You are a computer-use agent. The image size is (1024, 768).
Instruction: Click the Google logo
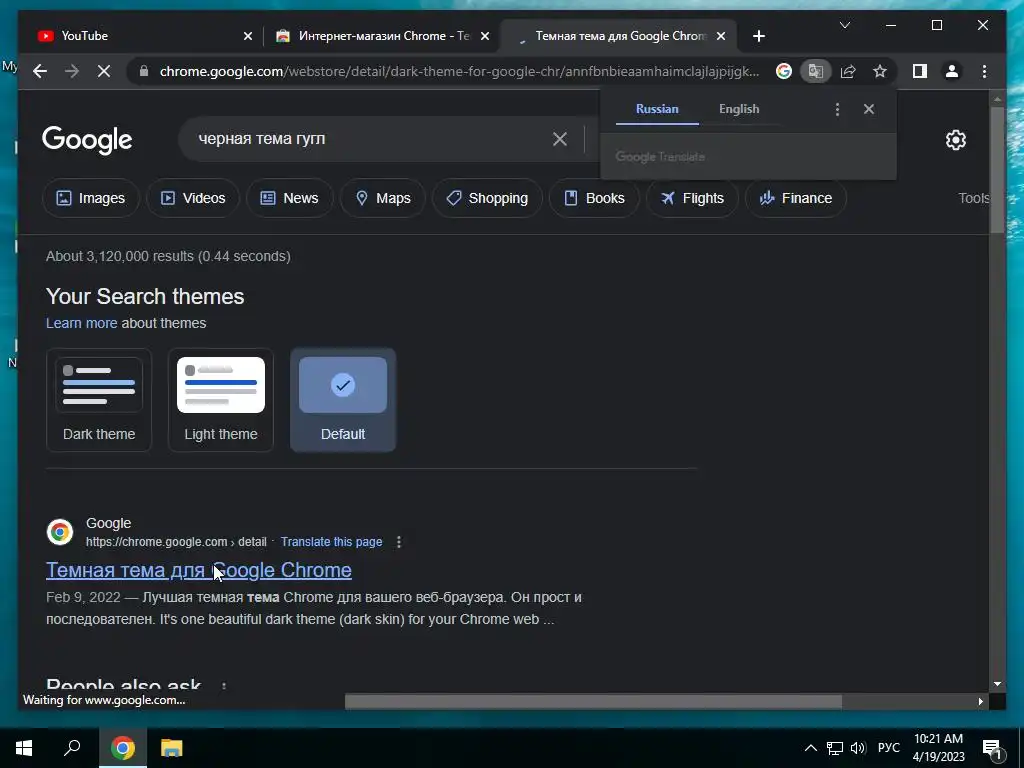pos(87,140)
